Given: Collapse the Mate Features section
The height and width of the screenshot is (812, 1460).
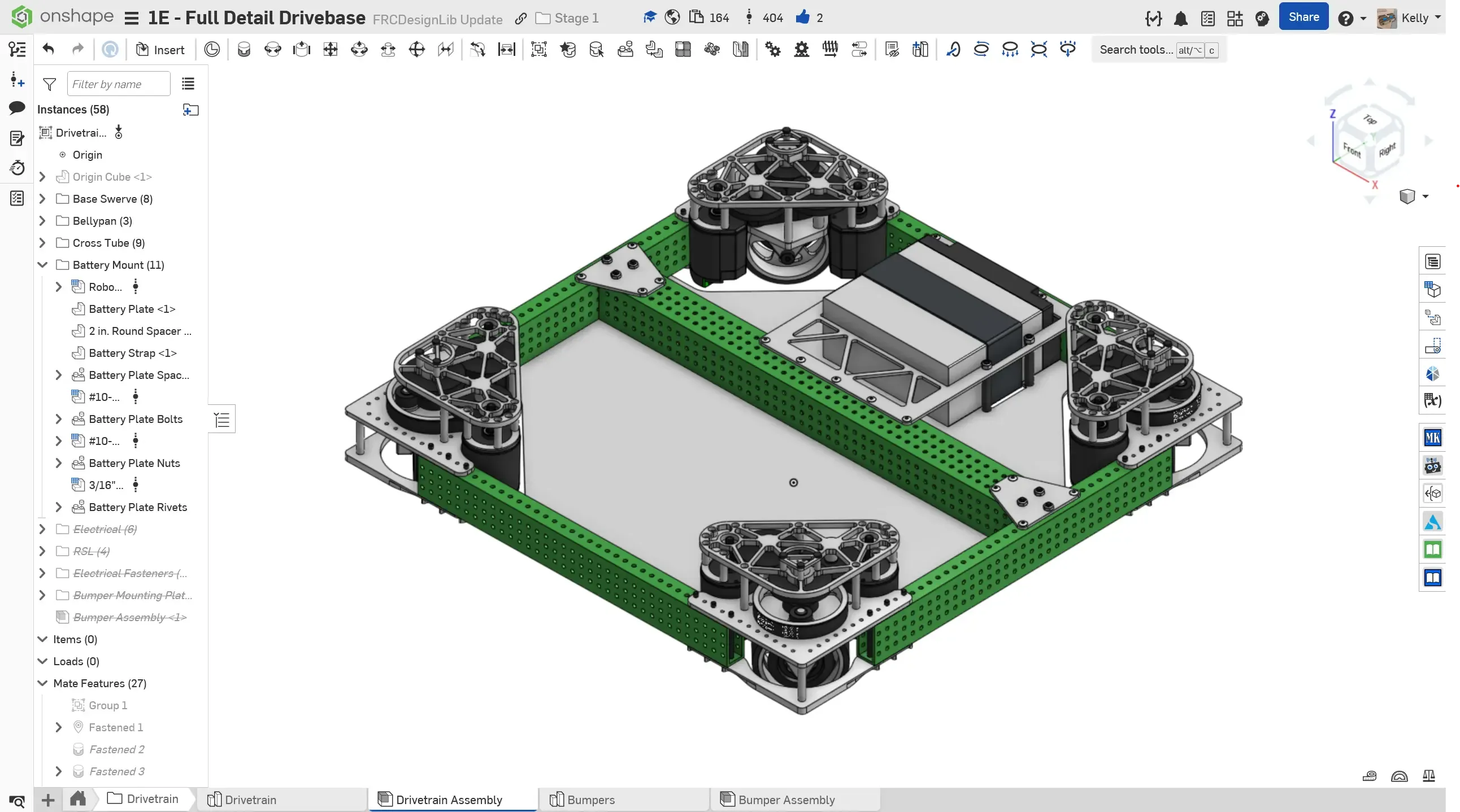Looking at the screenshot, I should (42, 683).
